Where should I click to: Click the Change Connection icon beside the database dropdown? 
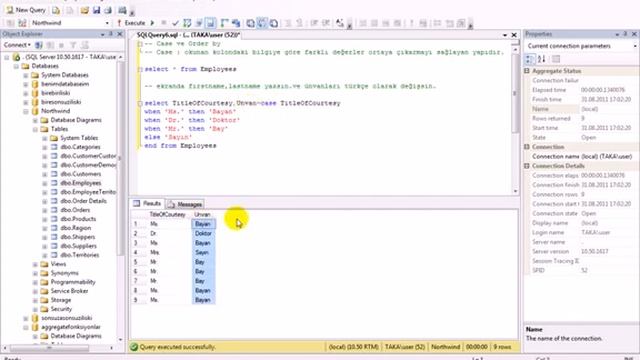22,23
